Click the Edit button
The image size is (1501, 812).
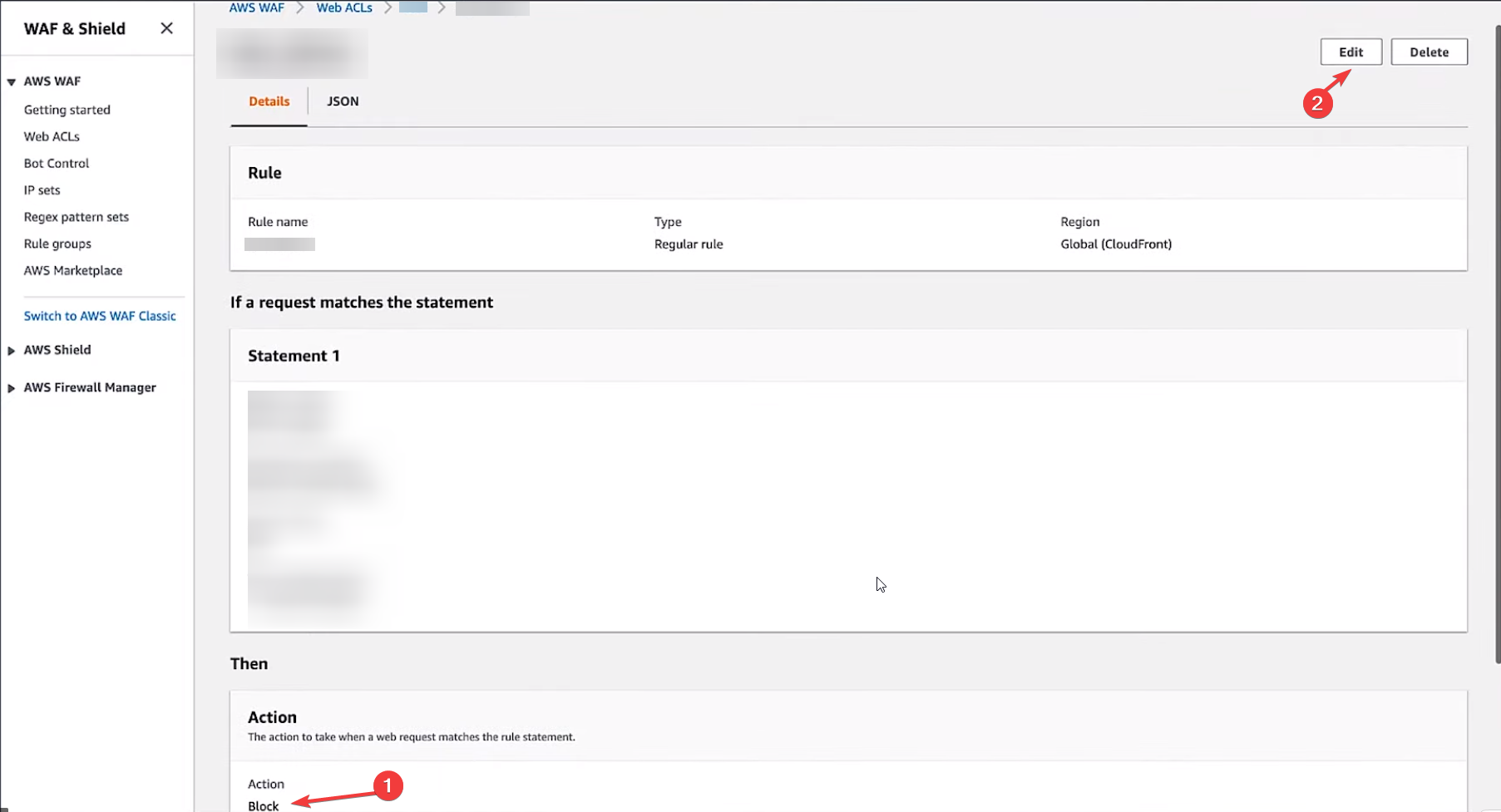tap(1351, 52)
